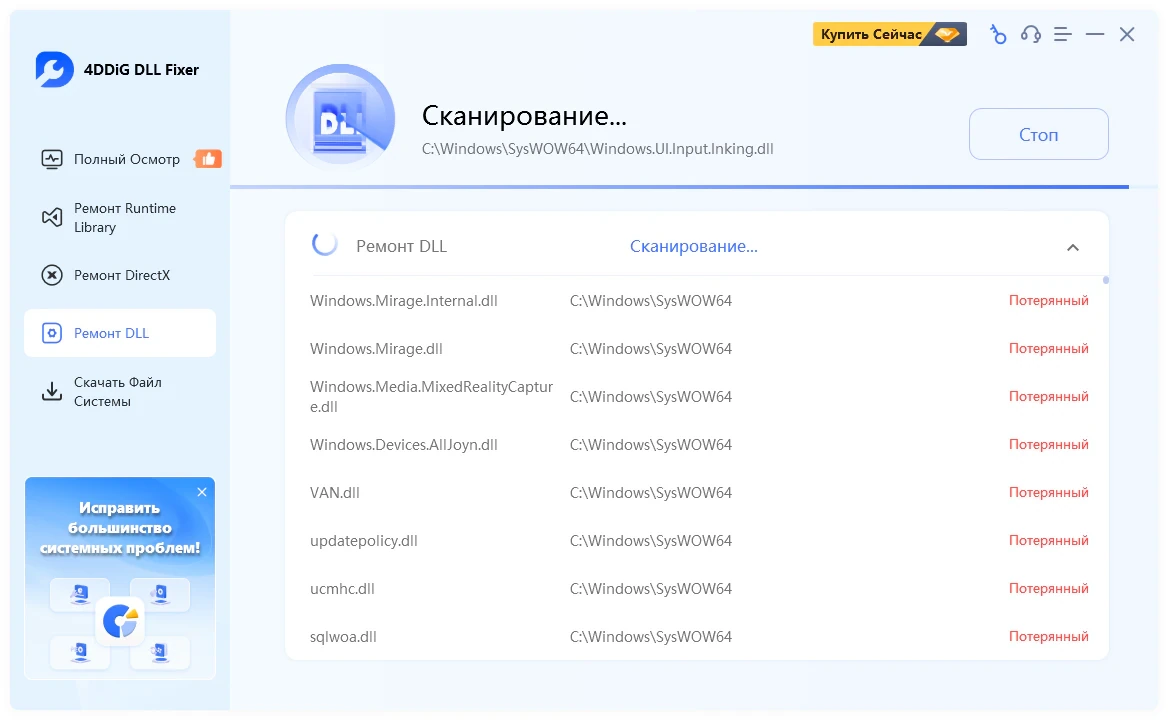Click Потерянный status for sqlwoa.dll
The width and height of the screenshot is (1168, 720).
click(x=1049, y=637)
